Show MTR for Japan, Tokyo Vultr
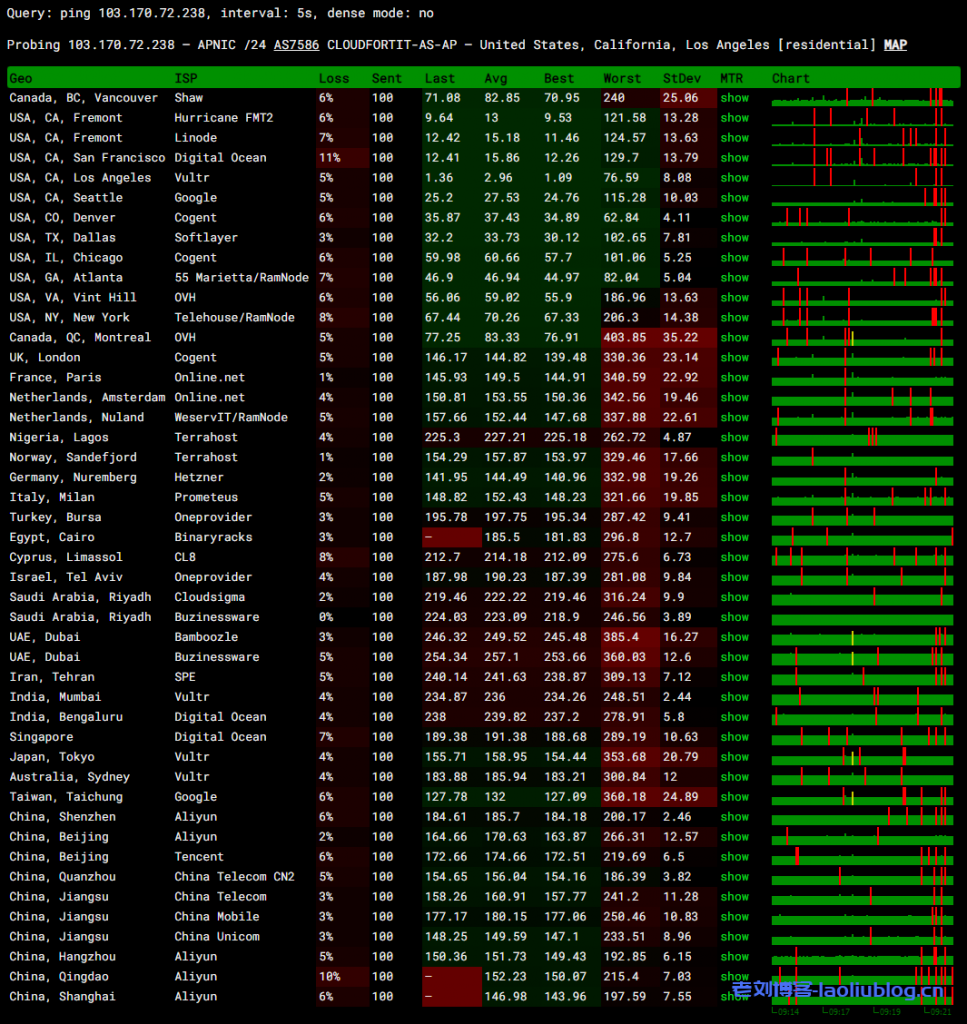Image resolution: width=967 pixels, height=1024 pixels. coord(734,757)
